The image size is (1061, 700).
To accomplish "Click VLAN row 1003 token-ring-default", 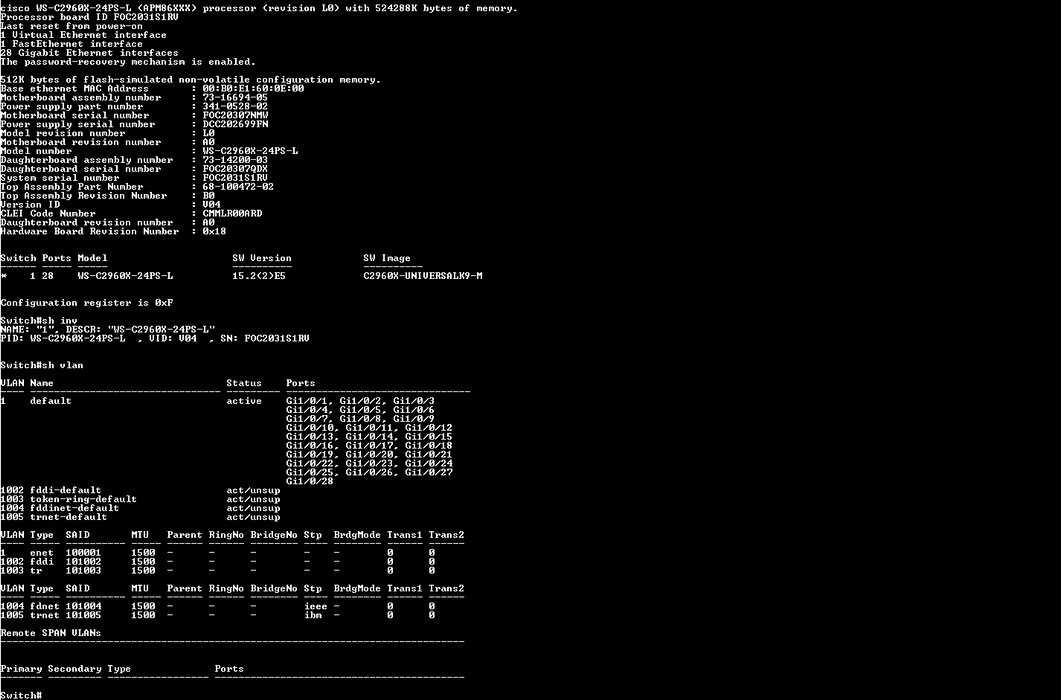I will 140,499.
